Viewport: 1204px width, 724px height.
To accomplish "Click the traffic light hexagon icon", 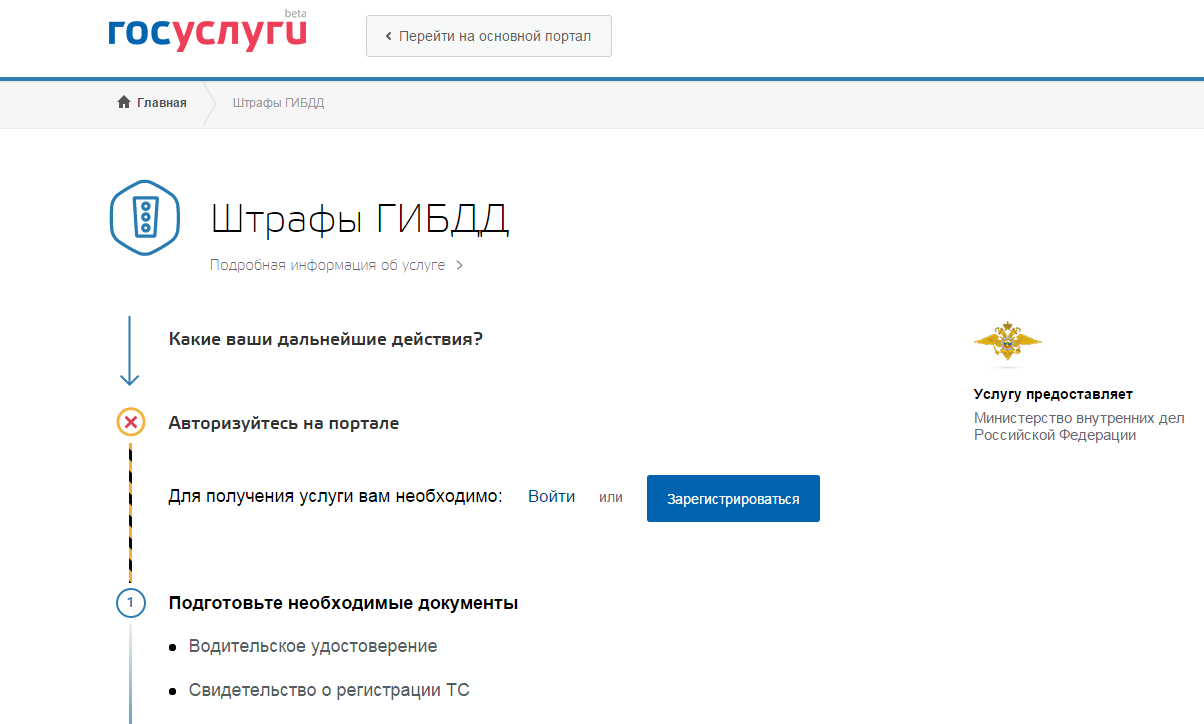I will (144, 218).
